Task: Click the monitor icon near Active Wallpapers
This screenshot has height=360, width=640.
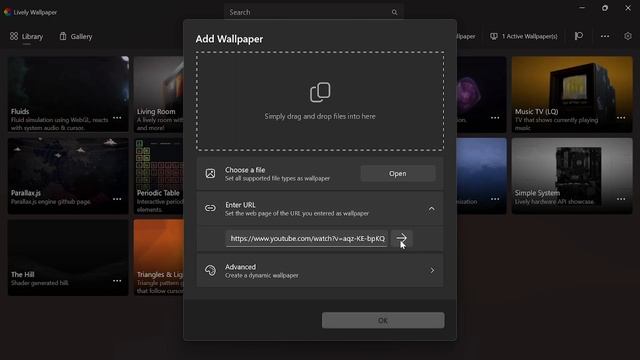Action: (494, 36)
